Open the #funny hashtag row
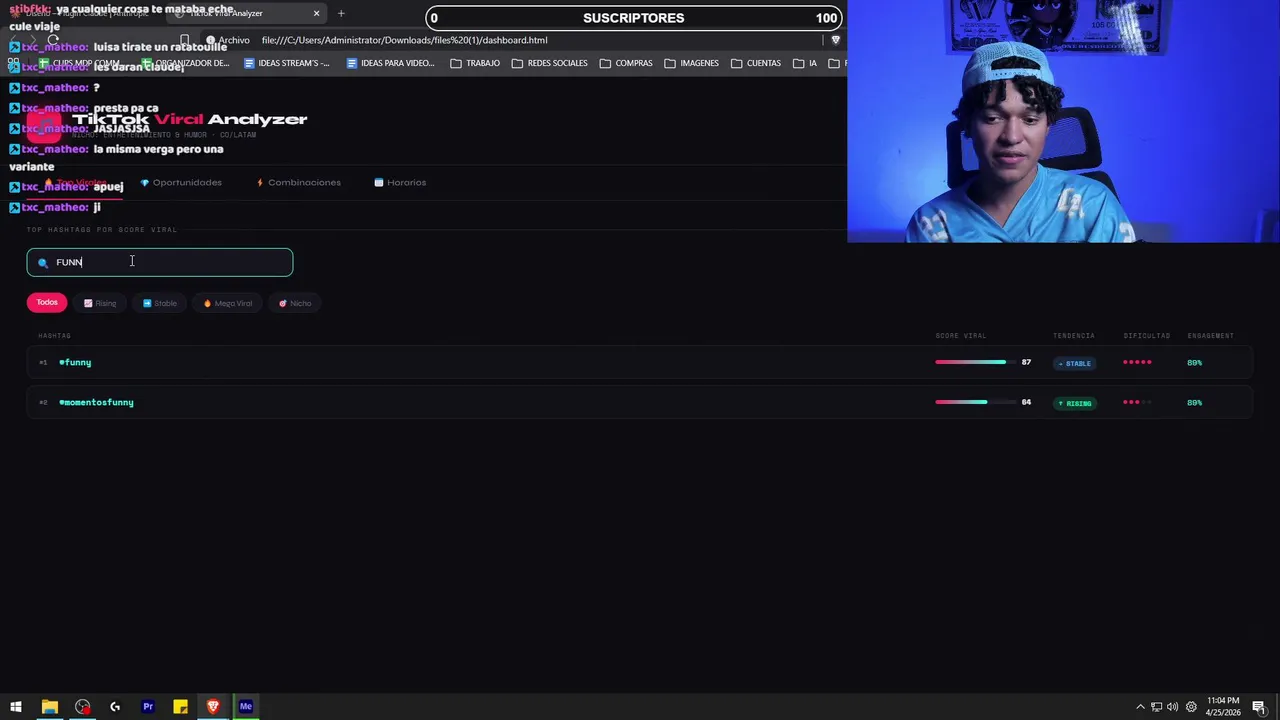 (640, 362)
